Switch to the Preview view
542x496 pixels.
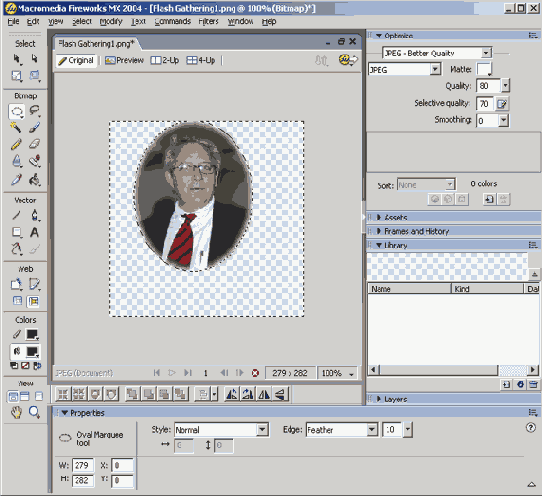click(x=124, y=60)
